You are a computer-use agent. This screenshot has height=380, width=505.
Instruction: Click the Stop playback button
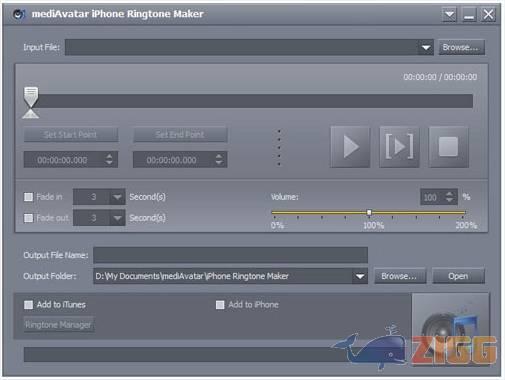tap(448, 147)
